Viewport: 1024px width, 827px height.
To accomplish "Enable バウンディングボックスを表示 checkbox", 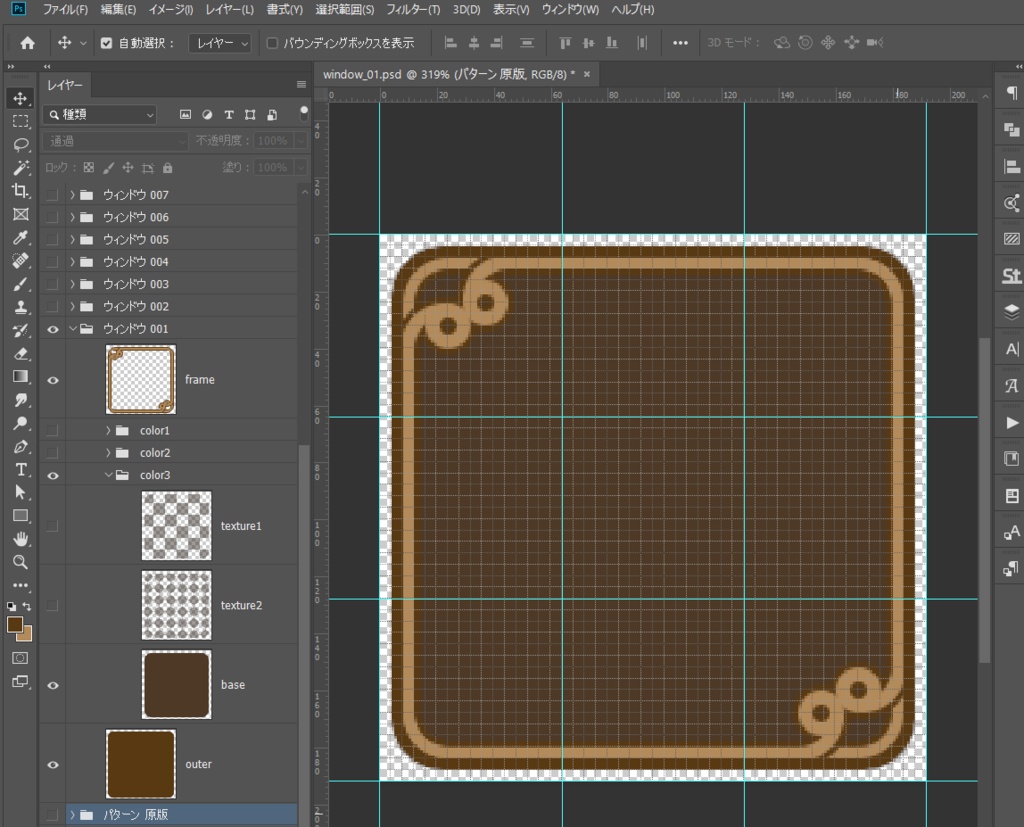I will tap(272, 43).
